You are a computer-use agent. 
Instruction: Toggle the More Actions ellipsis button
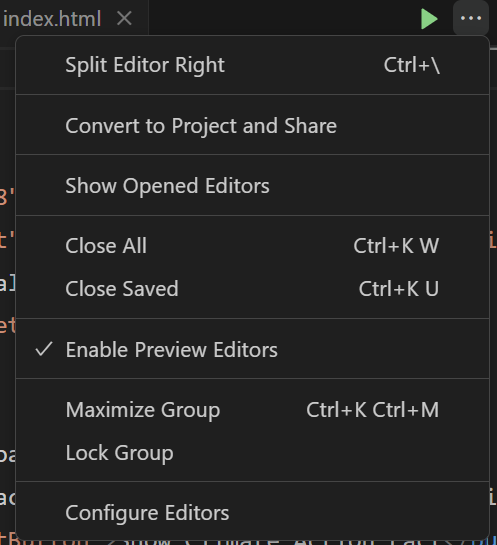click(x=471, y=18)
